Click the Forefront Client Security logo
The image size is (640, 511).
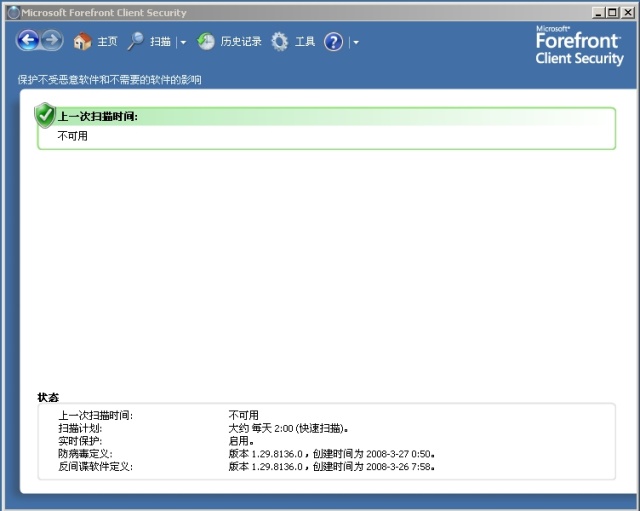point(579,46)
